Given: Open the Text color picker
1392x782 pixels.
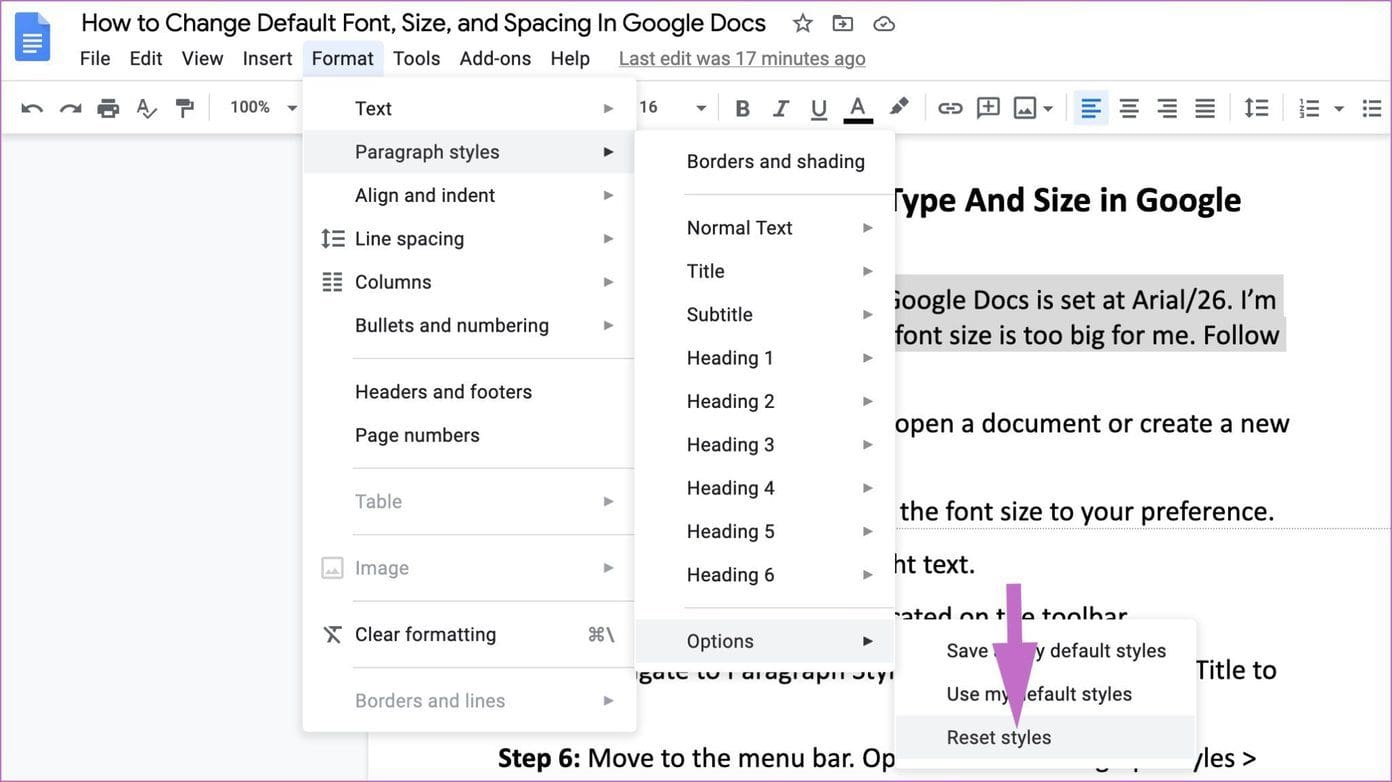Looking at the screenshot, I should point(857,107).
